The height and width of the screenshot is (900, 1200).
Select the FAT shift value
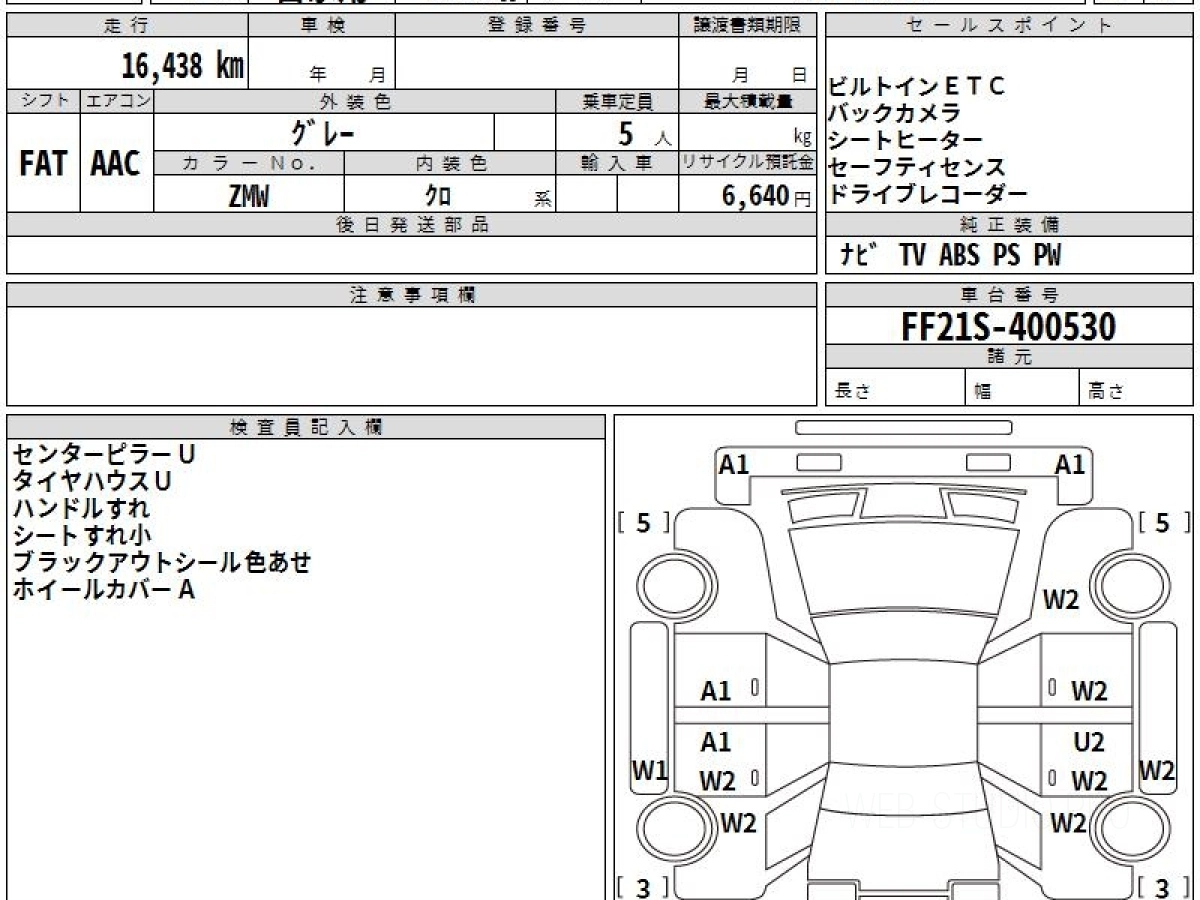(x=43, y=163)
